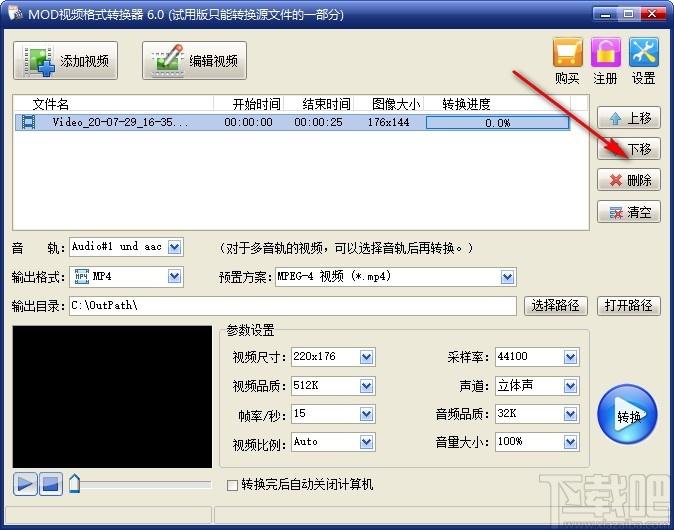
Task: Open the 输出格式 MP4 dropdown
Action: click(x=175, y=276)
